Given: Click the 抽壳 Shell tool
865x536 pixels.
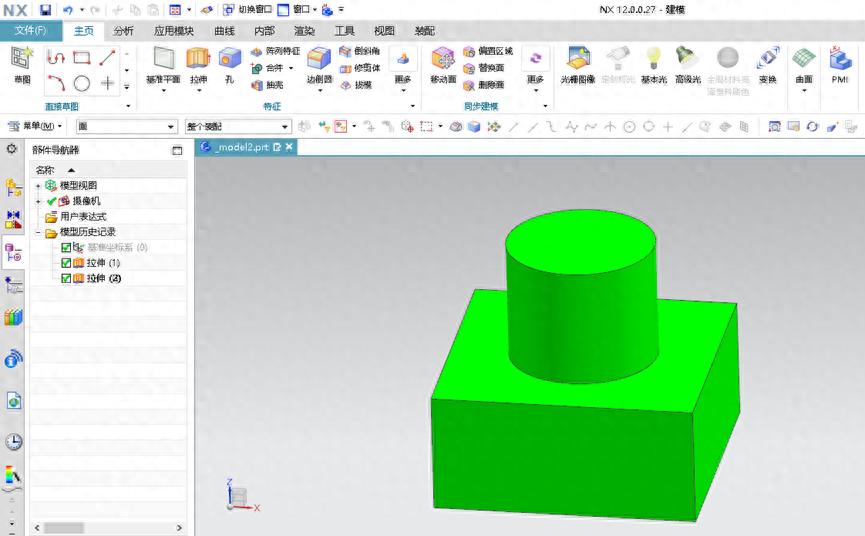Looking at the screenshot, I should tap(267, 85).
